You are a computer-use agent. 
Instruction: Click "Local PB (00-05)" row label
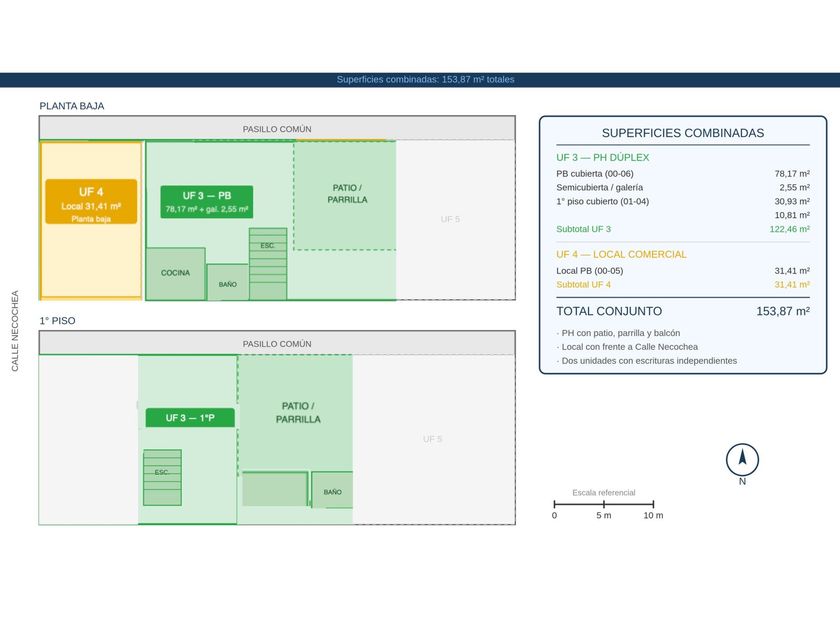589,271
